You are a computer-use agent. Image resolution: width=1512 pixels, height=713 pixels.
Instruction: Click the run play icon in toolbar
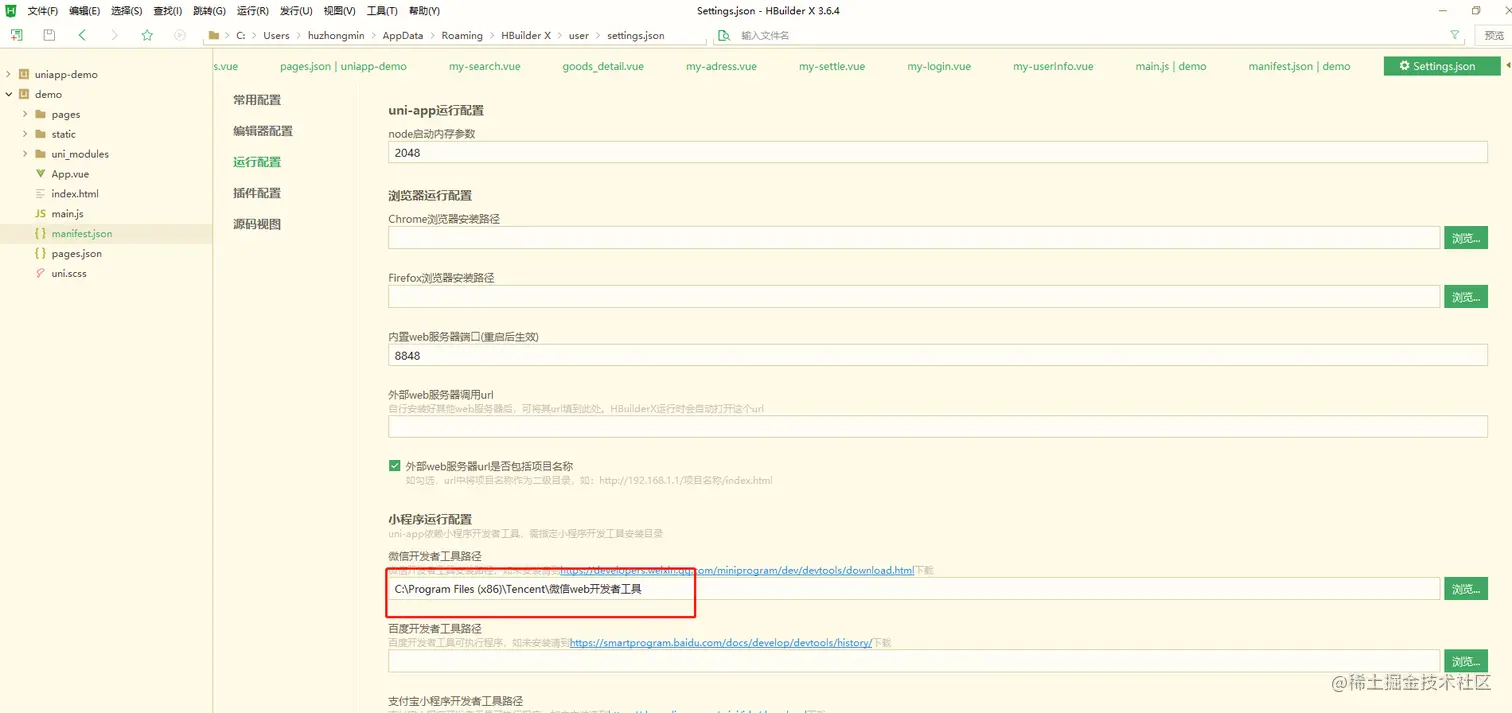(180, 35)
